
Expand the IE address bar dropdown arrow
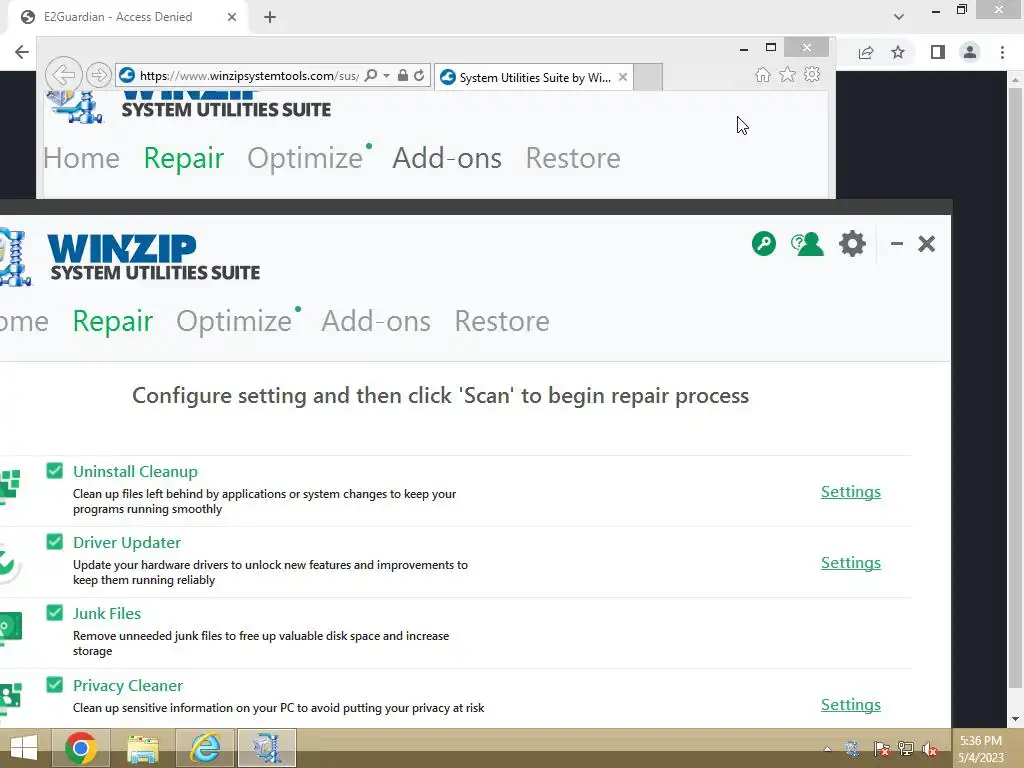pyautogui.click(x=387, y=76)
